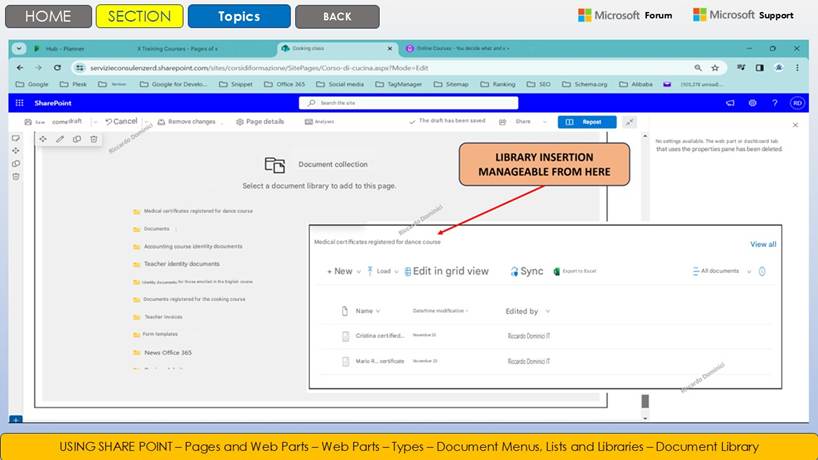Open SharePoint settings gear

click(752, 103)
